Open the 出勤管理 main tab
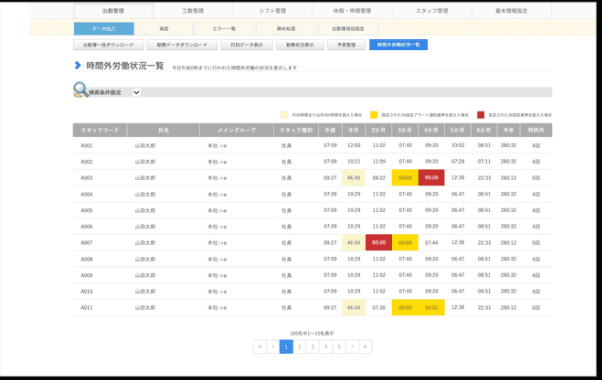Screen dimensions: 602x380 tap(113, 11)
